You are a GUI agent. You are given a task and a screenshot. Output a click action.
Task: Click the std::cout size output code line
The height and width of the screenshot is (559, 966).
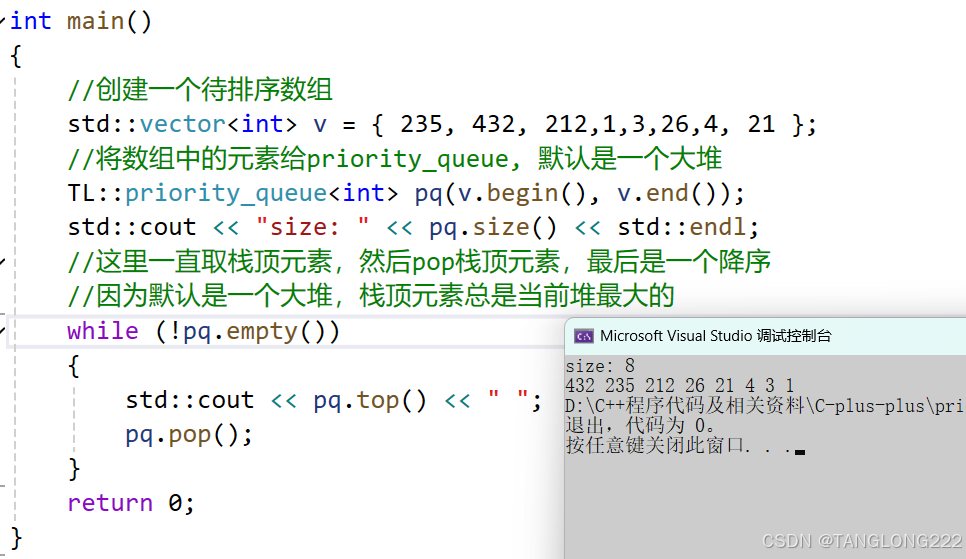413,227
